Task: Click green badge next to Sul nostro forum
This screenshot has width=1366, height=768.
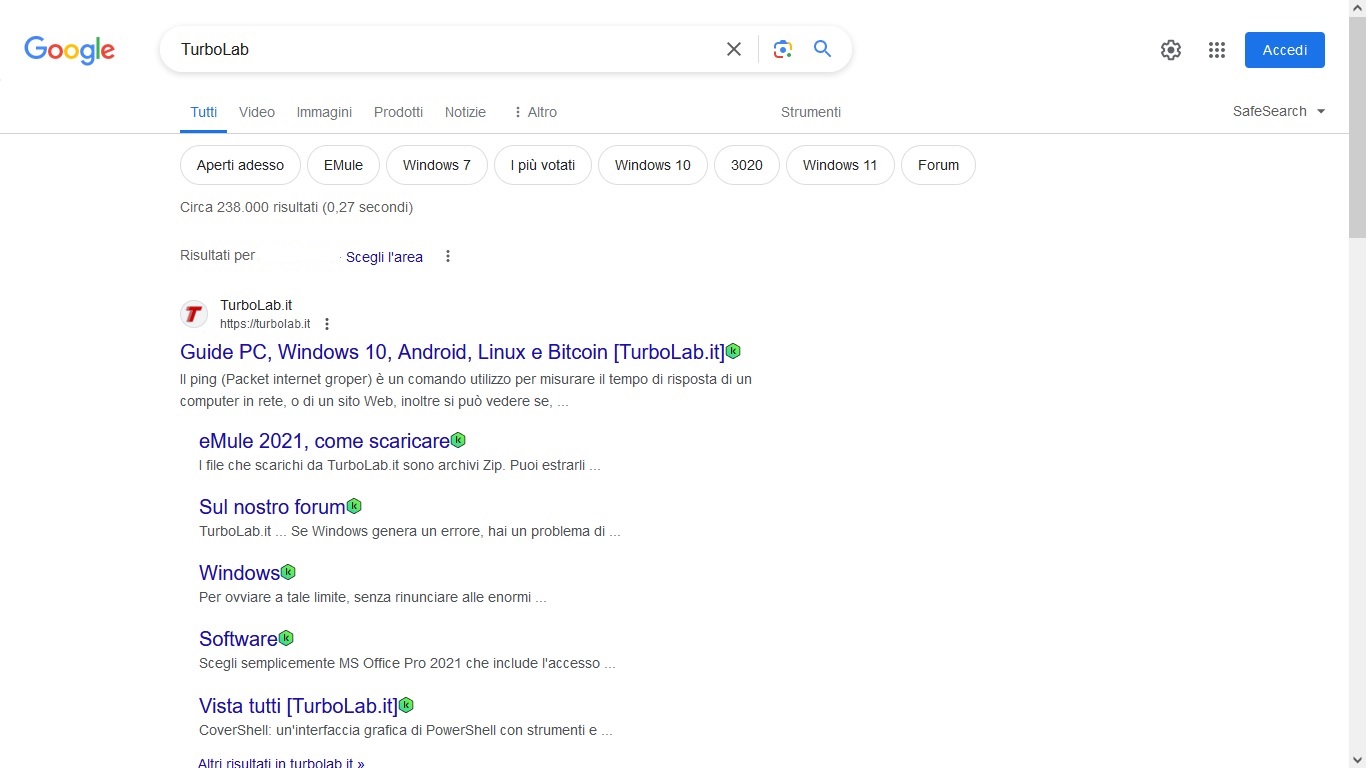Action: 354,506
